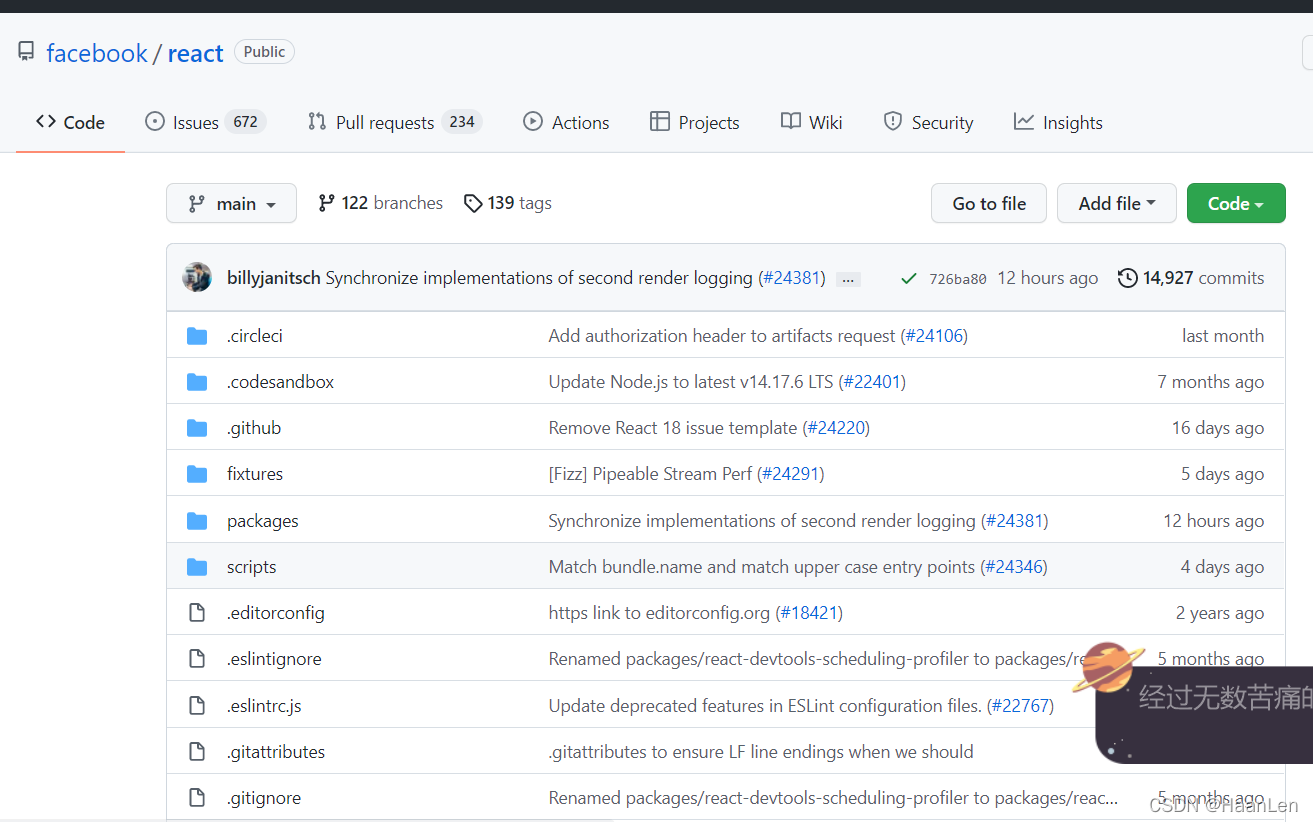Open the .gitignore file
Viewport: 1313px width, 822px height.
click(264, 798)
